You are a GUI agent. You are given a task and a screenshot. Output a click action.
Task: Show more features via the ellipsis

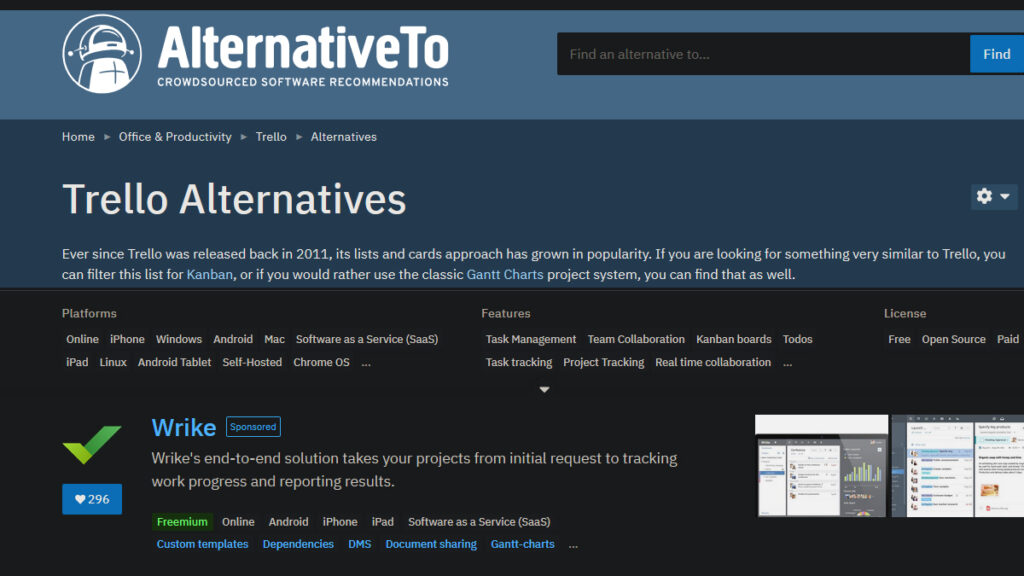788,362
